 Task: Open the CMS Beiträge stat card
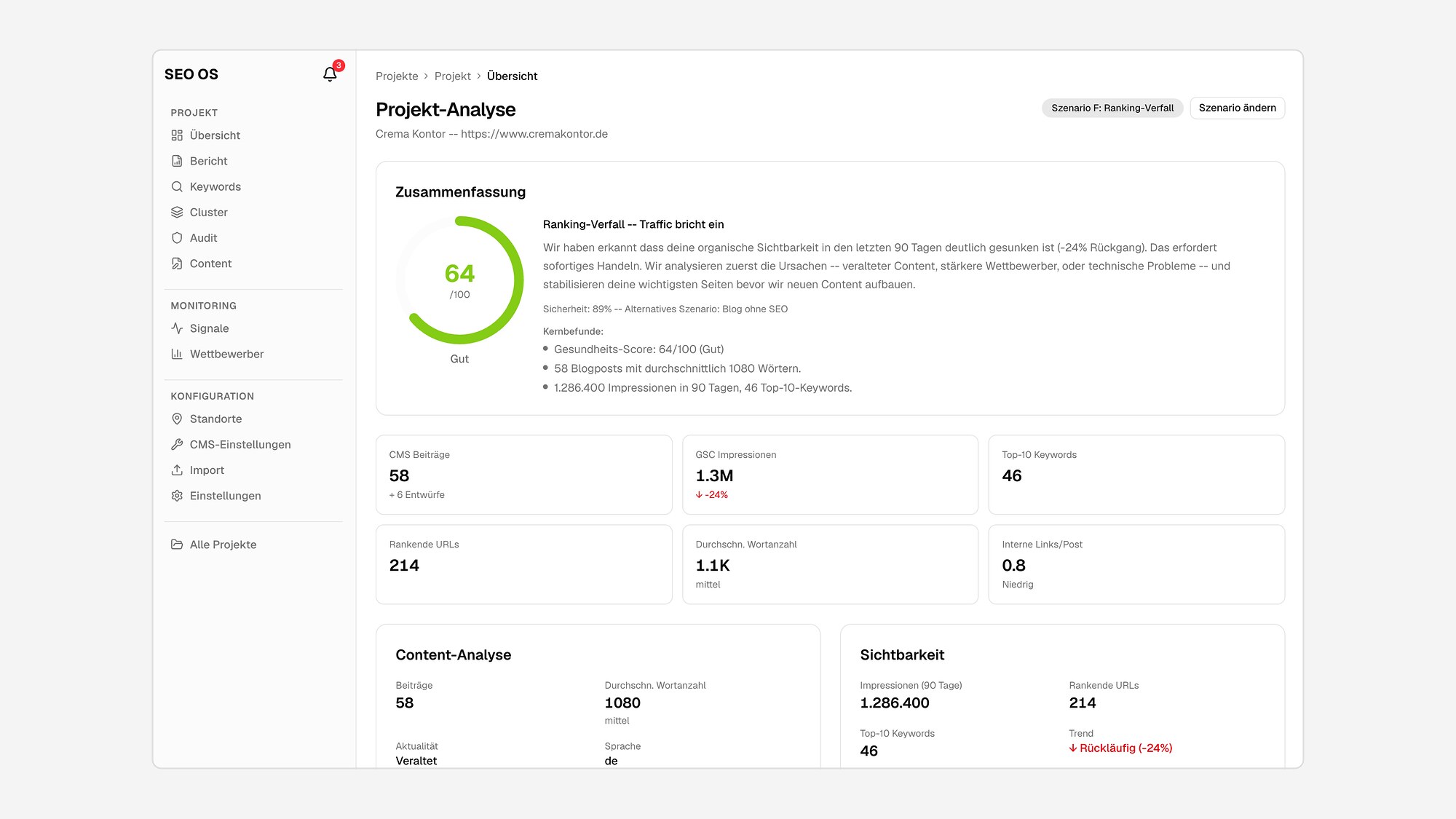click(524, 475)
